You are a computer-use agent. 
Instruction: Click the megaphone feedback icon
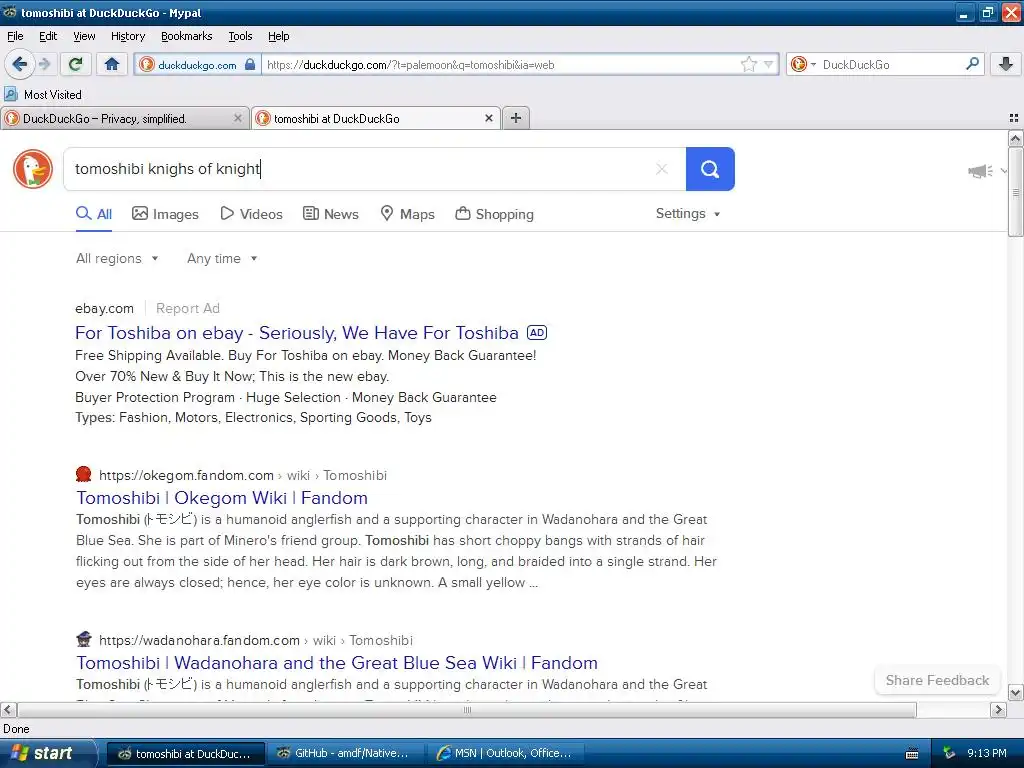(980, 171)
